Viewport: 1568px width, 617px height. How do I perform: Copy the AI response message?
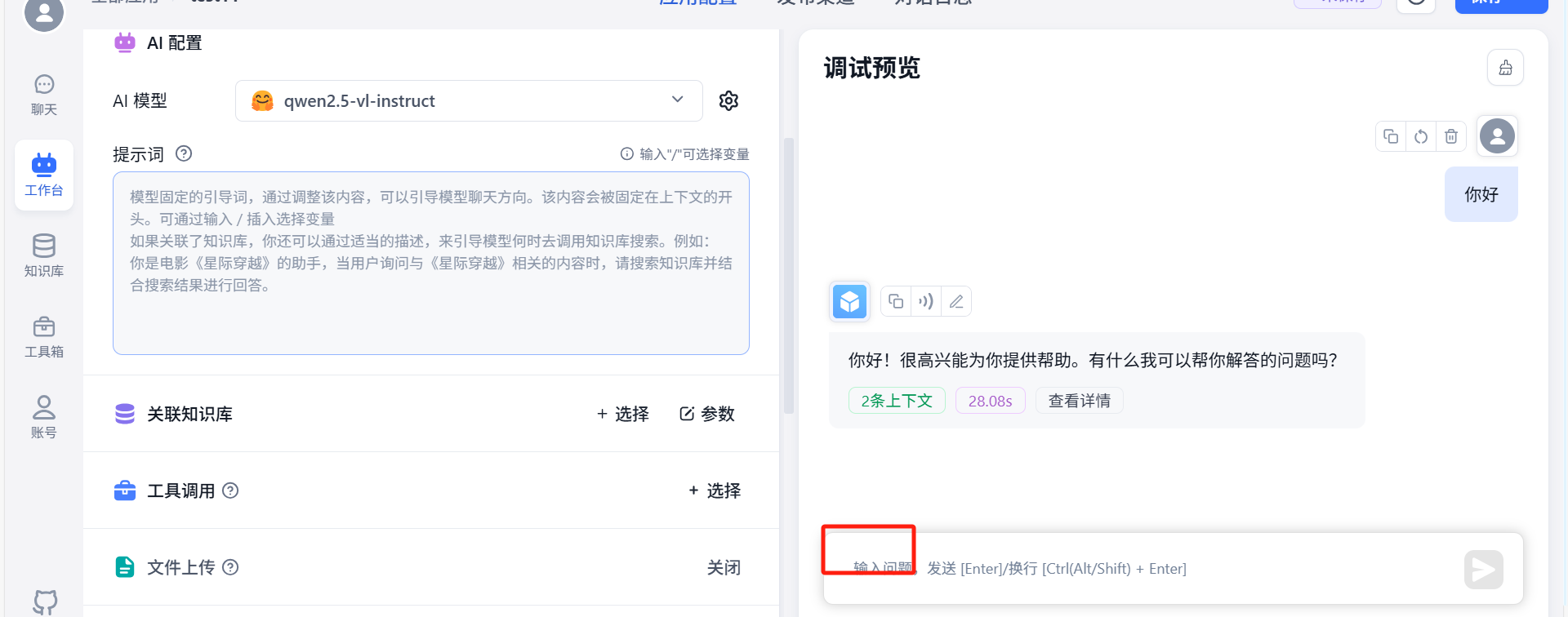coord(896,302)
